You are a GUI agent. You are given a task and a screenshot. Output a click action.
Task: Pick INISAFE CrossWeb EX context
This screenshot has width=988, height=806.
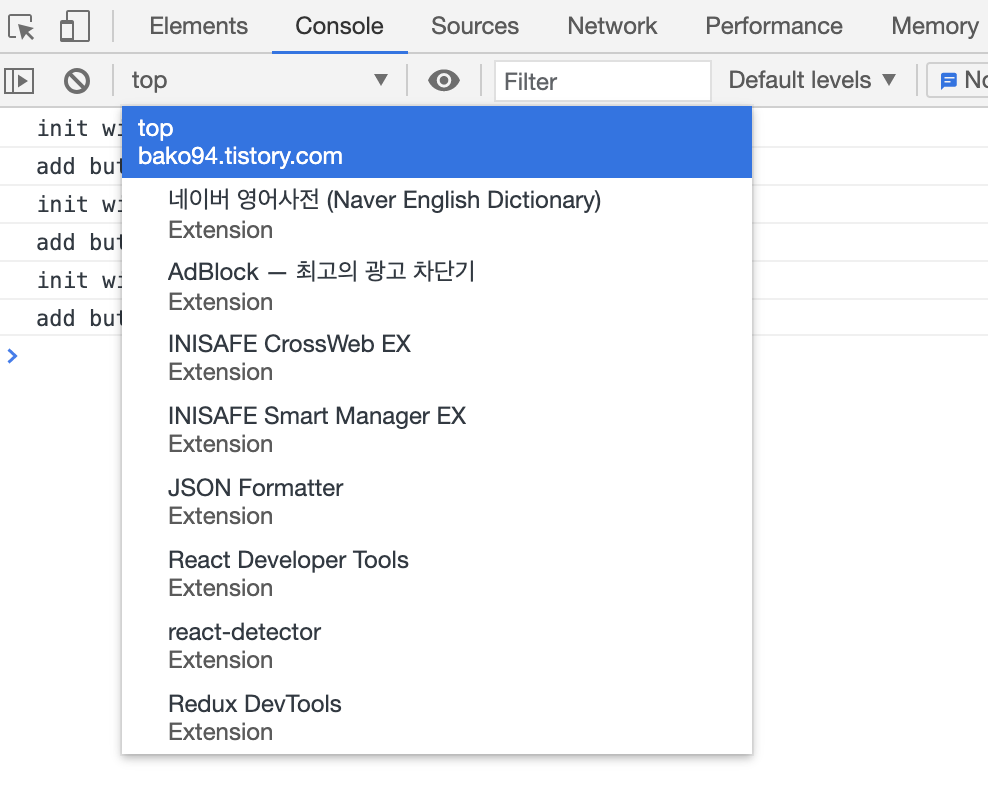coord(437,357)
